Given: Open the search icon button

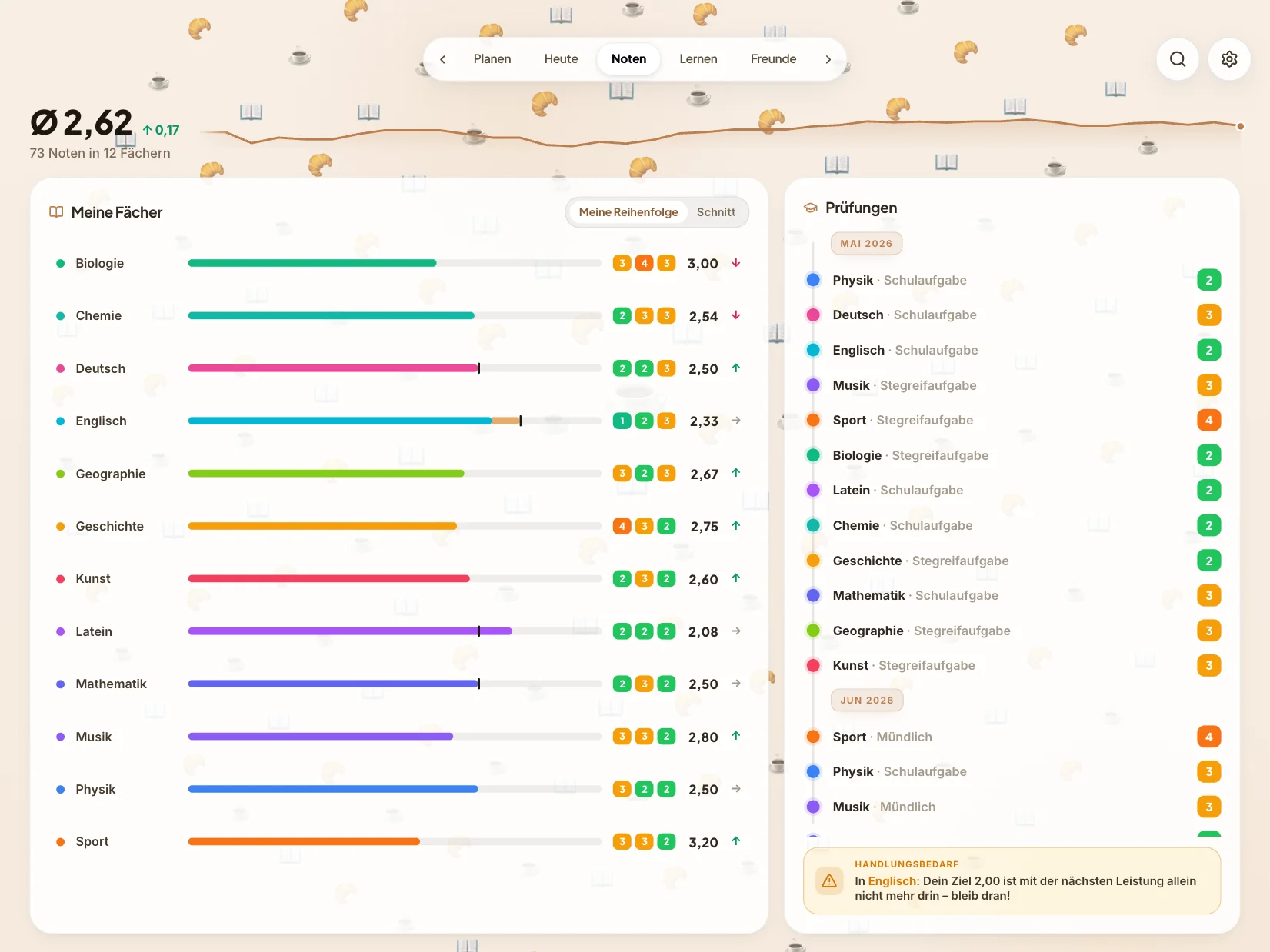Looking at the screenshot, I should click(1178, 59).
